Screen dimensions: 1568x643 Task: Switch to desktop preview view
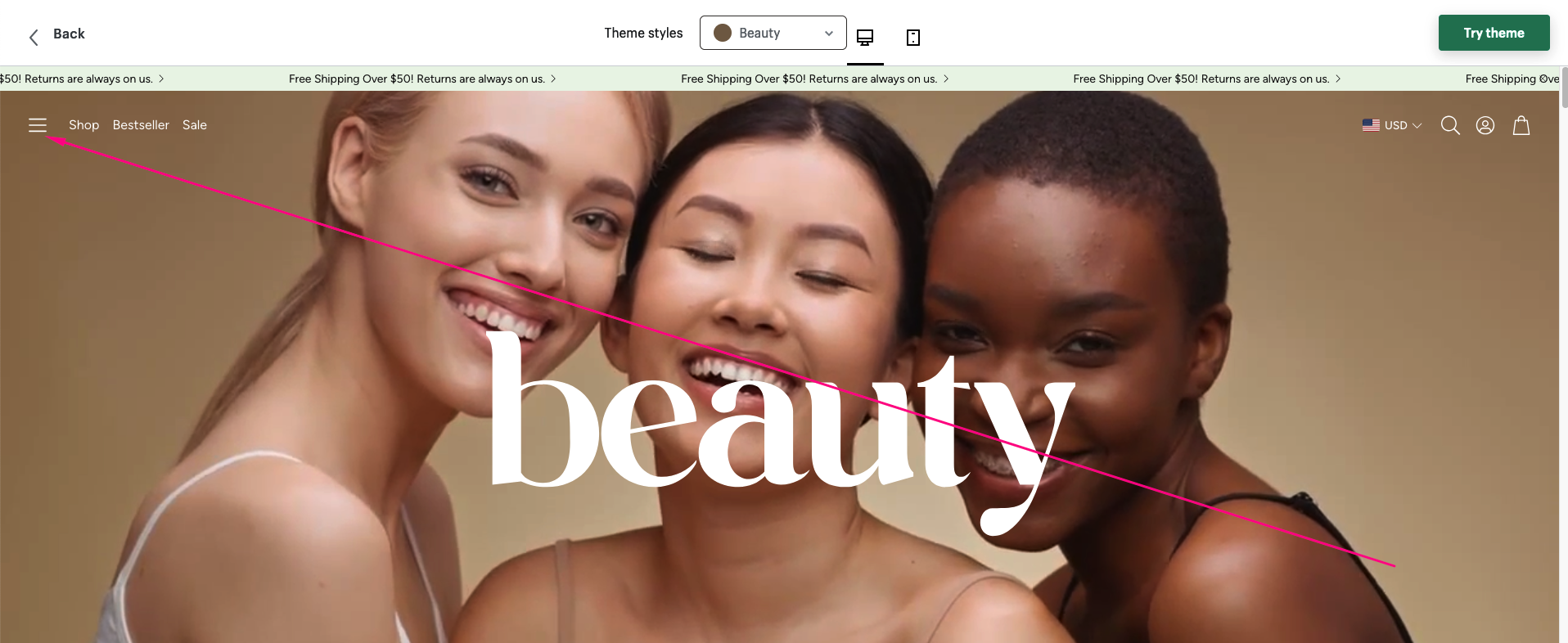coord(865,37)
